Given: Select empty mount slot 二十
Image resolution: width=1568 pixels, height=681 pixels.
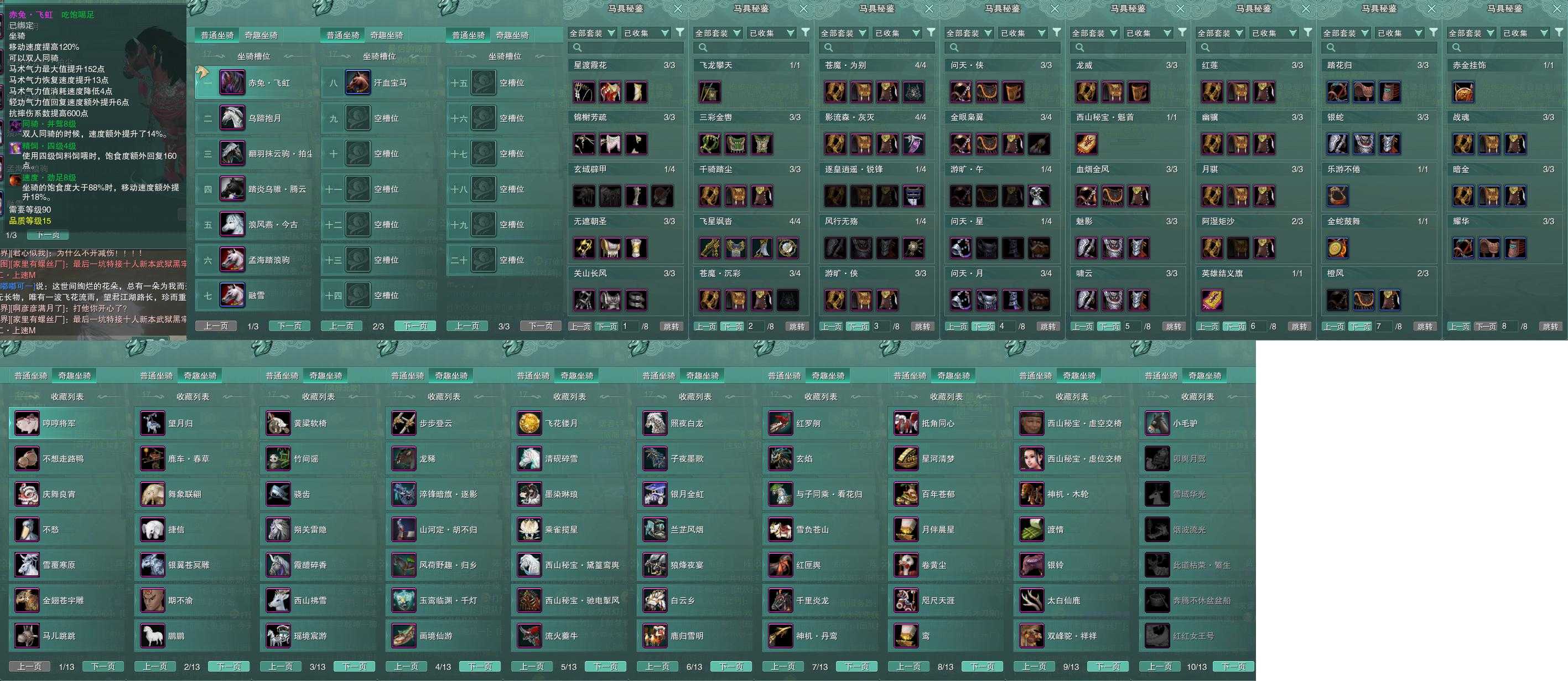Looking at the screenshot, I should point(504,260).
